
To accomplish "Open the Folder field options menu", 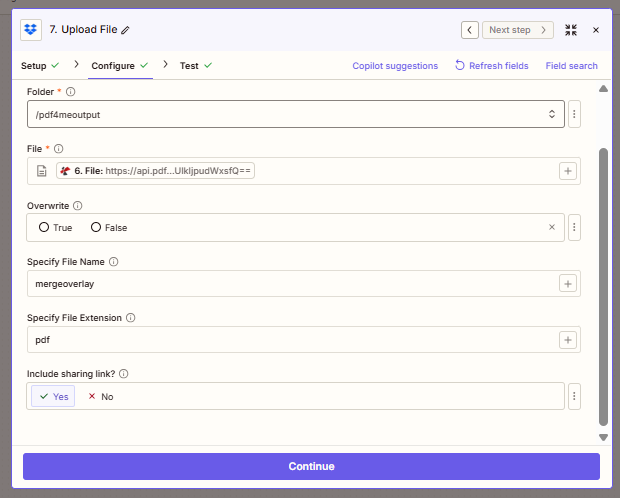I will [575, 114].
